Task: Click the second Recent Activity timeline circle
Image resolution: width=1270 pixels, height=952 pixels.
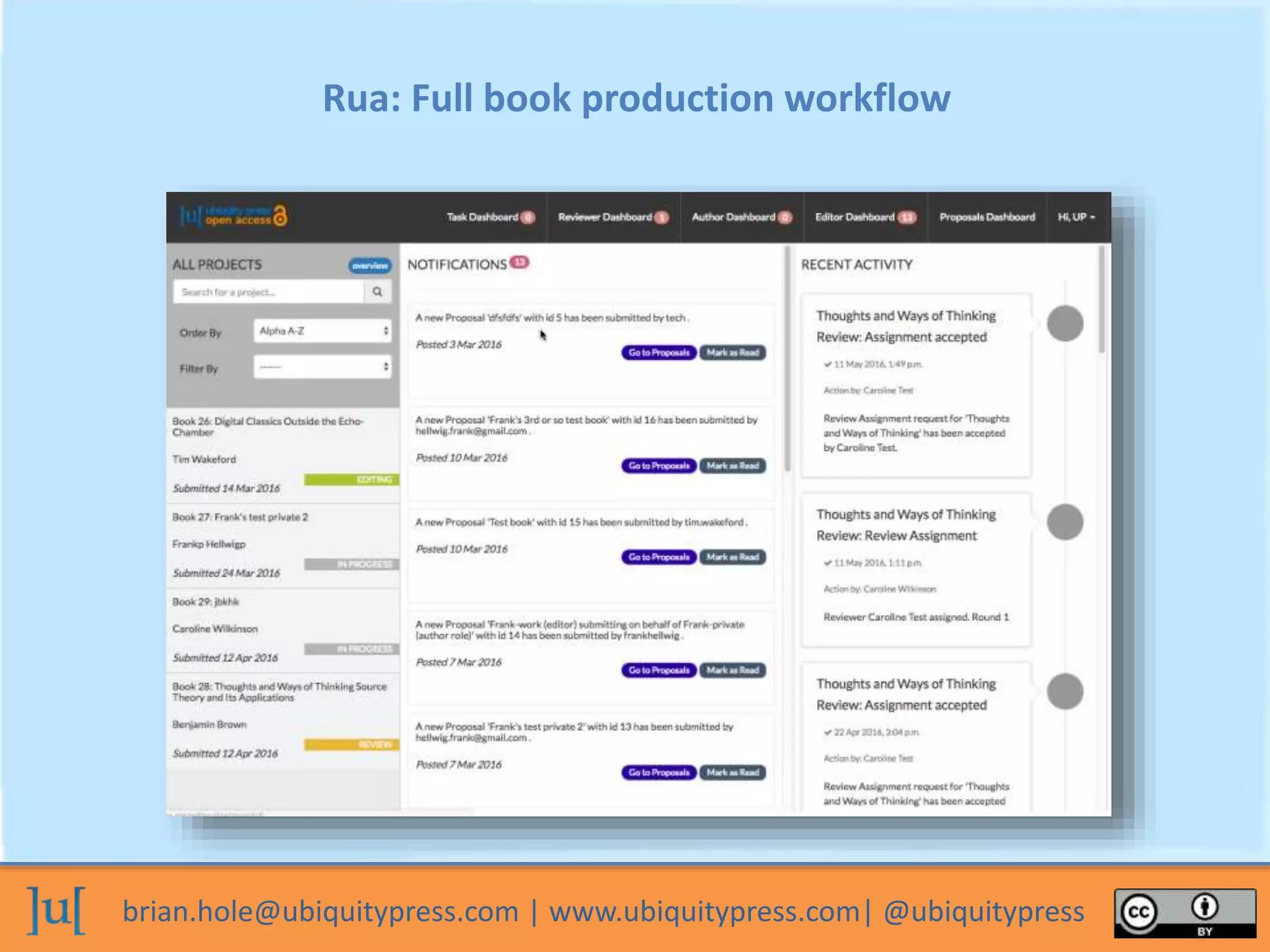Action: (1065, 522)
